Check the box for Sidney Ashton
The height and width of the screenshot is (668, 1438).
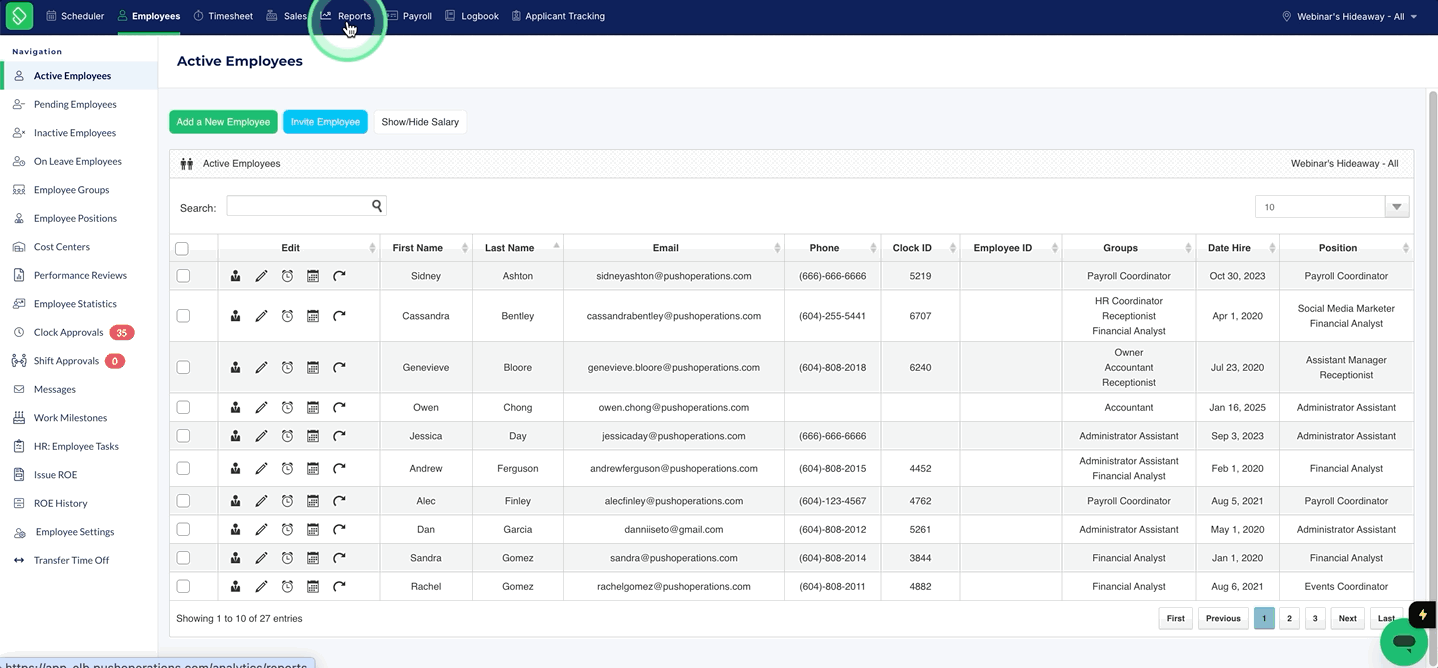coord(183,276)
